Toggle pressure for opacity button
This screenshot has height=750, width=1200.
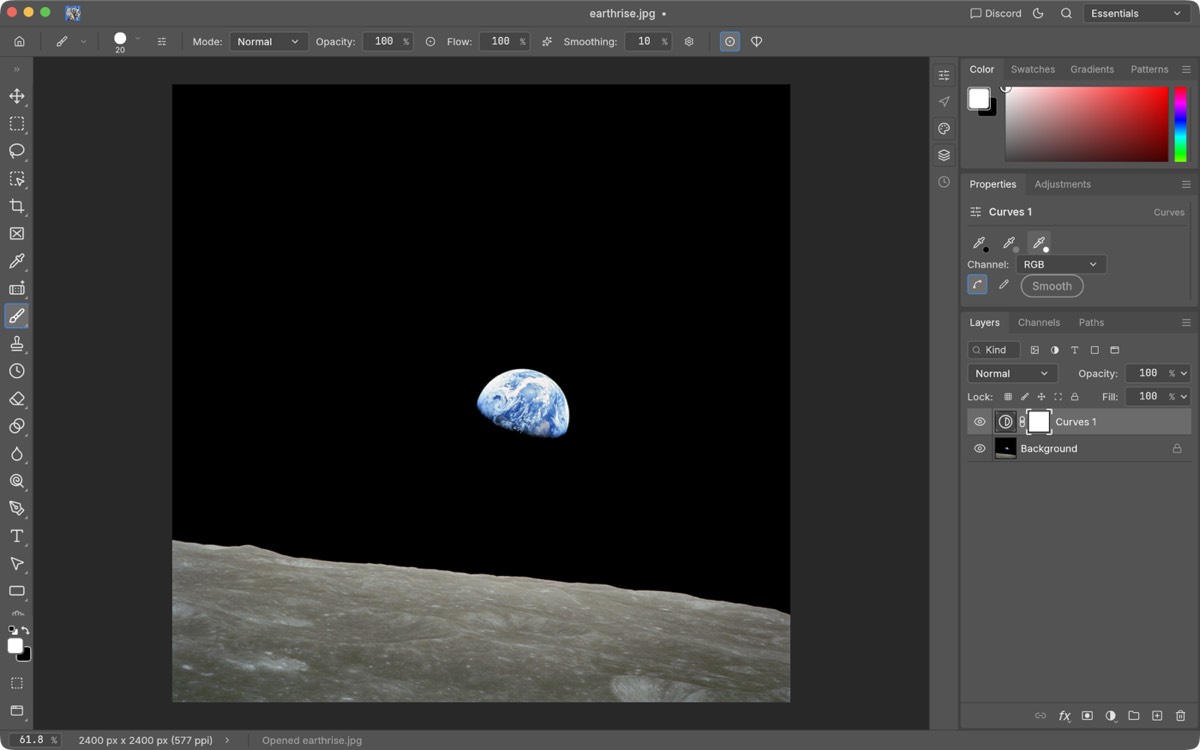[430, 42]
